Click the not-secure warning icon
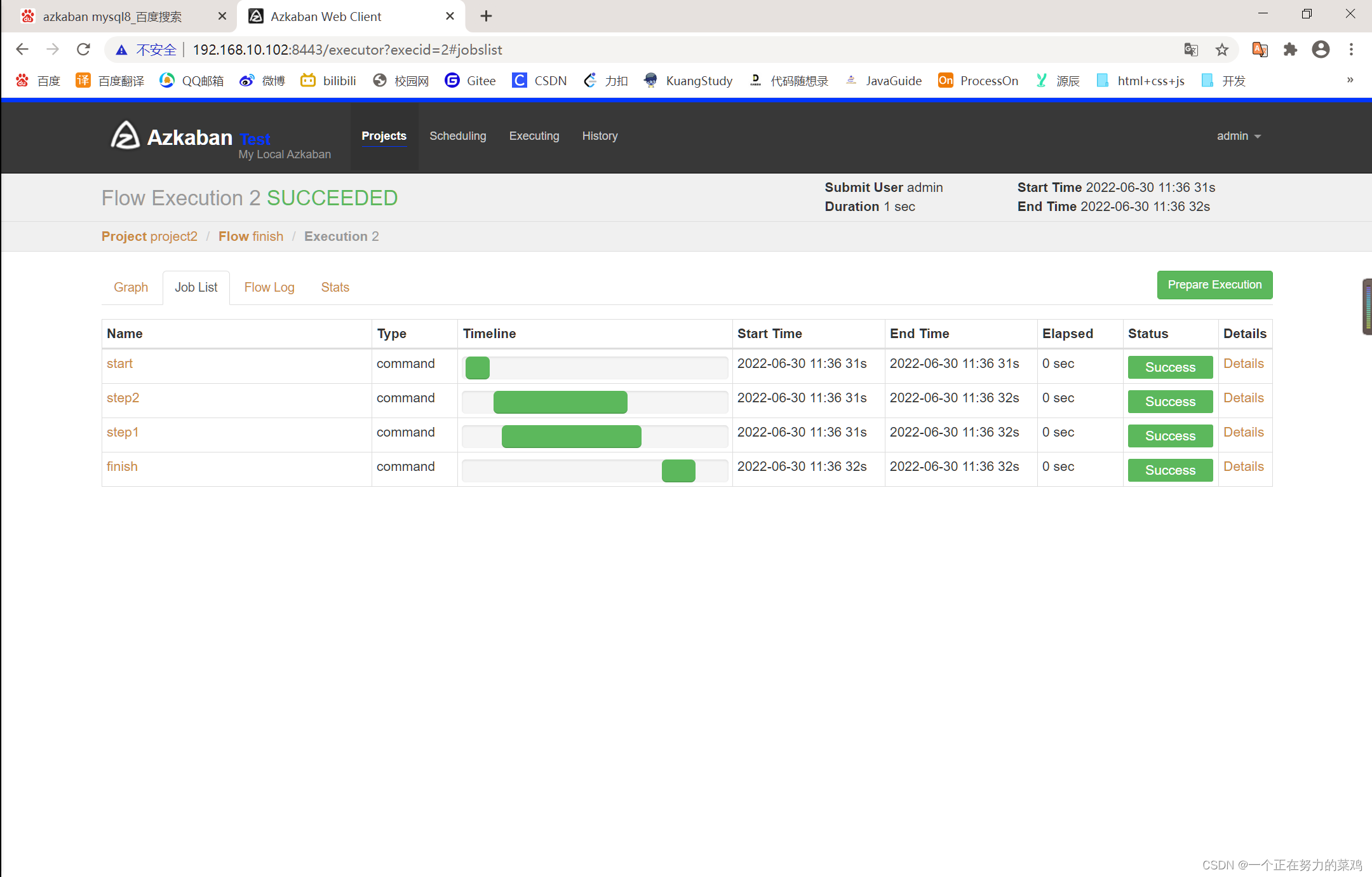 121,50
